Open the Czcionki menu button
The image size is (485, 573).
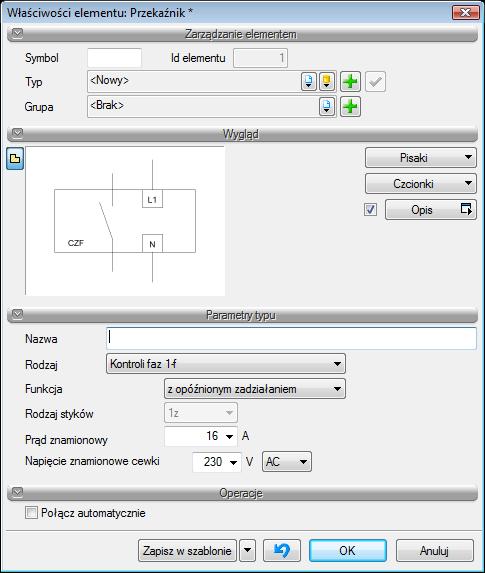(420, 183)
